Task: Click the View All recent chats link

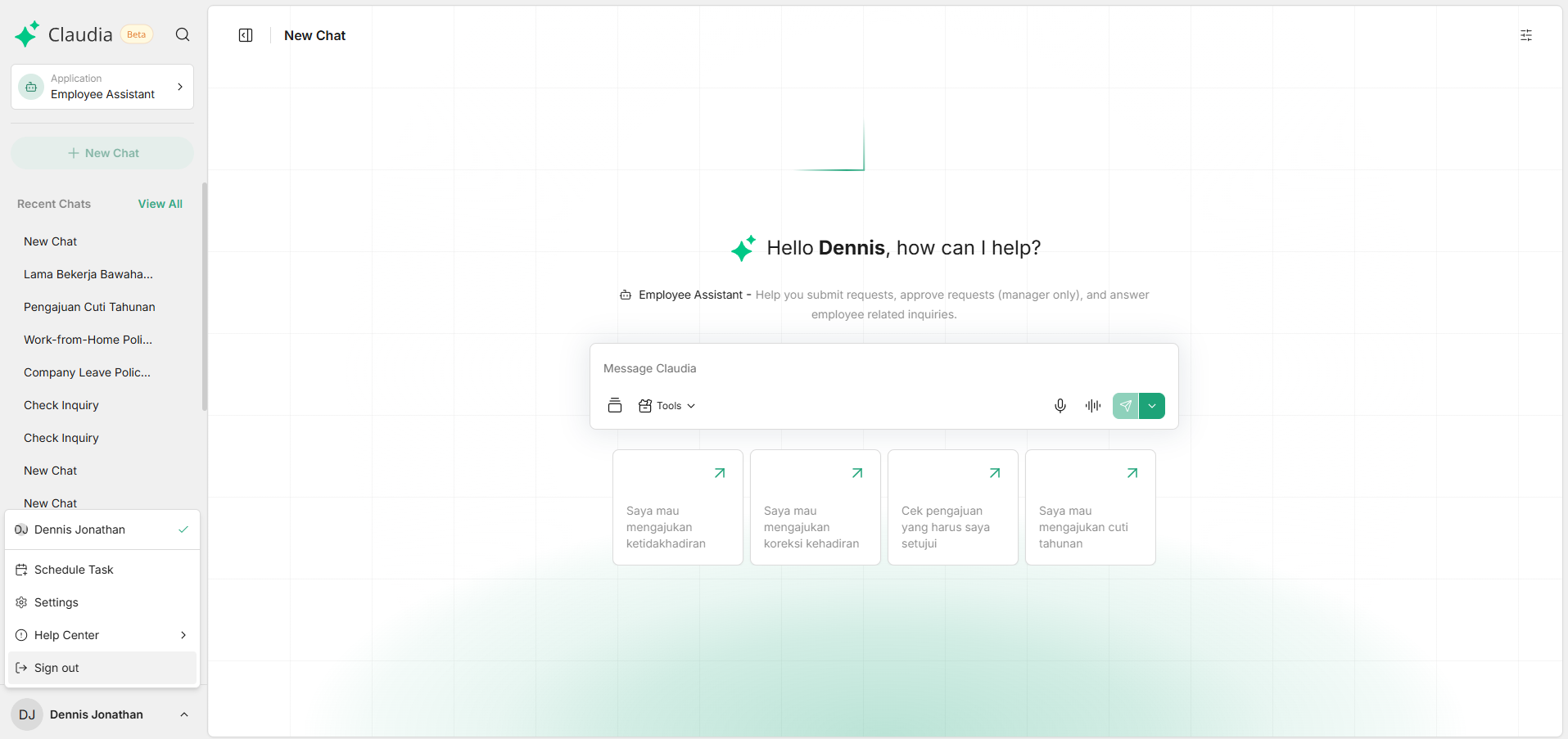Action: click(160, 204)
